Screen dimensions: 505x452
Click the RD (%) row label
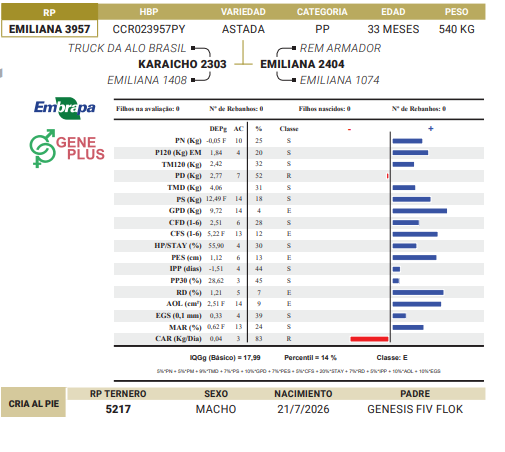click(189, 293)
